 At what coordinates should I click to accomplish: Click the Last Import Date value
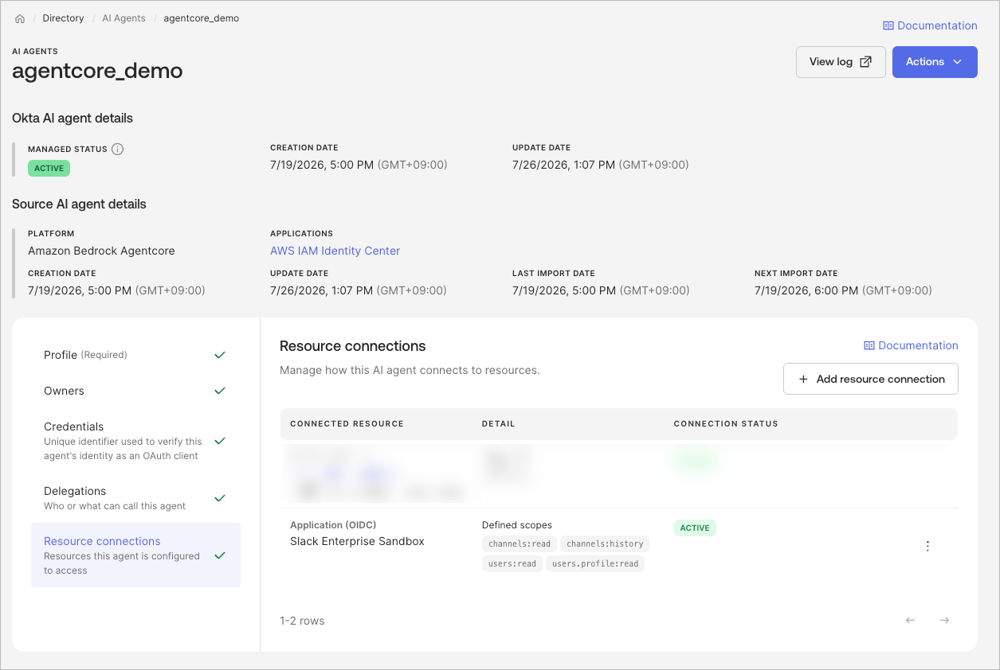tap(601, 291)
